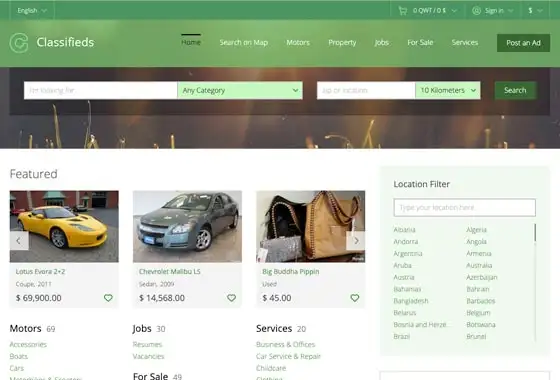Favorite the Chevrolet Malibu LS listing
Viewport: 560px width, 380px height.
(x=231, y=298)
